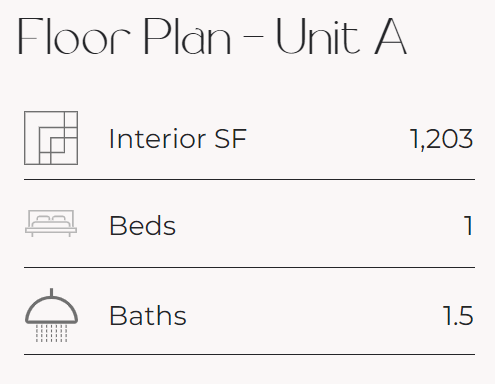
Task: Click the 'Interior SF' label
Action: click(x=178, y=139)
